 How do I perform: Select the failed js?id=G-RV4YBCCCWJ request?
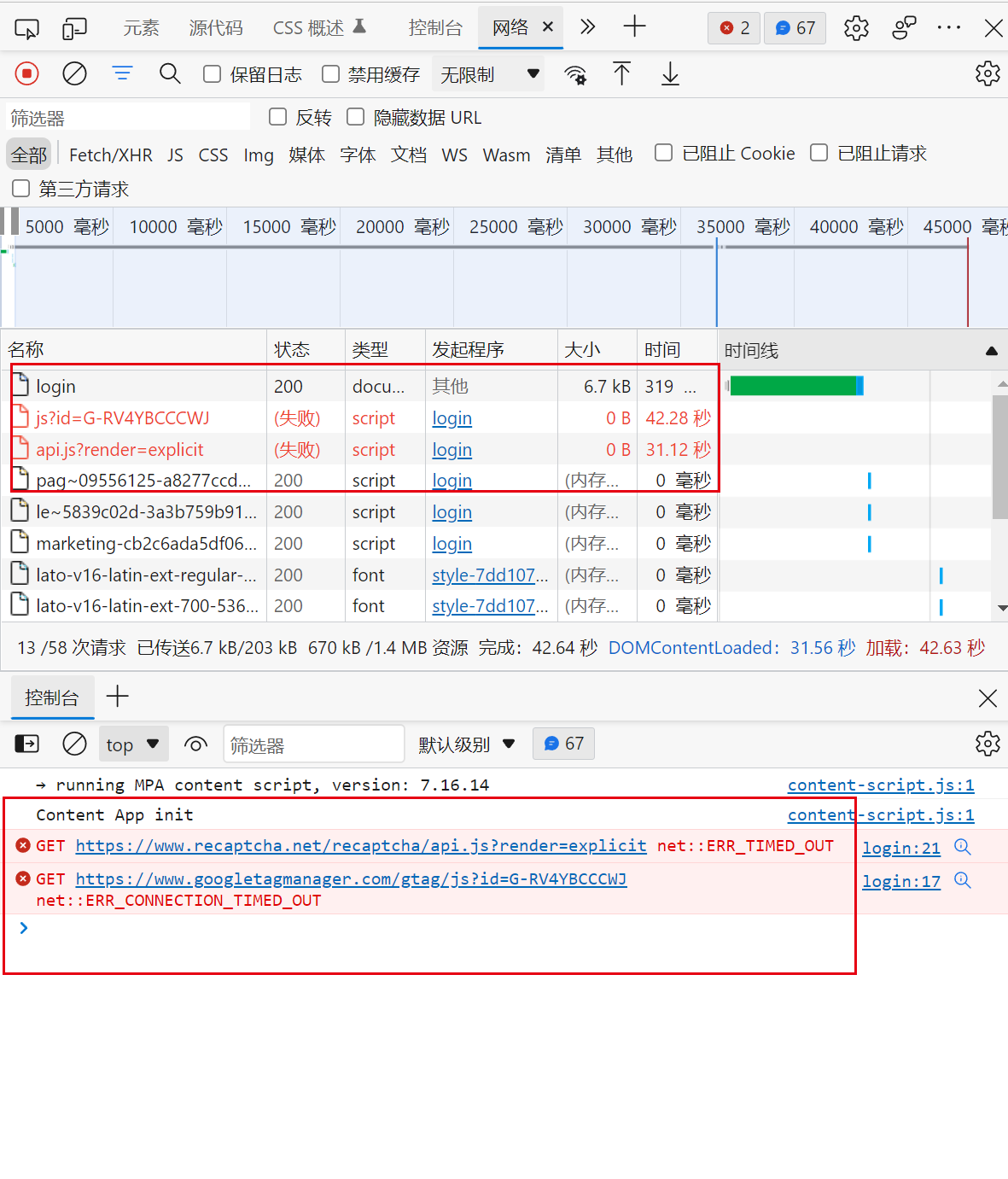(x=123, y=418)
